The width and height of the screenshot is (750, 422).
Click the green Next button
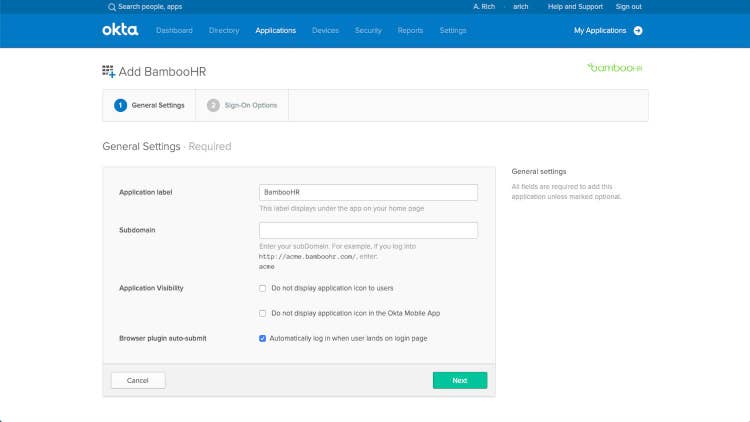coord(460,380)
